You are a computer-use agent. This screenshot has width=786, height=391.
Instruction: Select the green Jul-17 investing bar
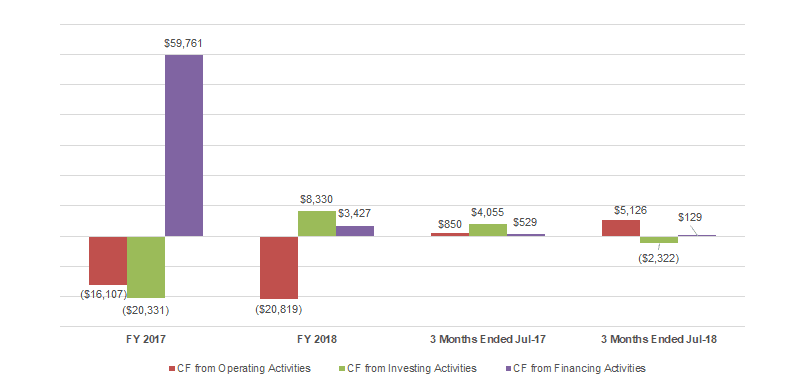(x=488, y=230)
